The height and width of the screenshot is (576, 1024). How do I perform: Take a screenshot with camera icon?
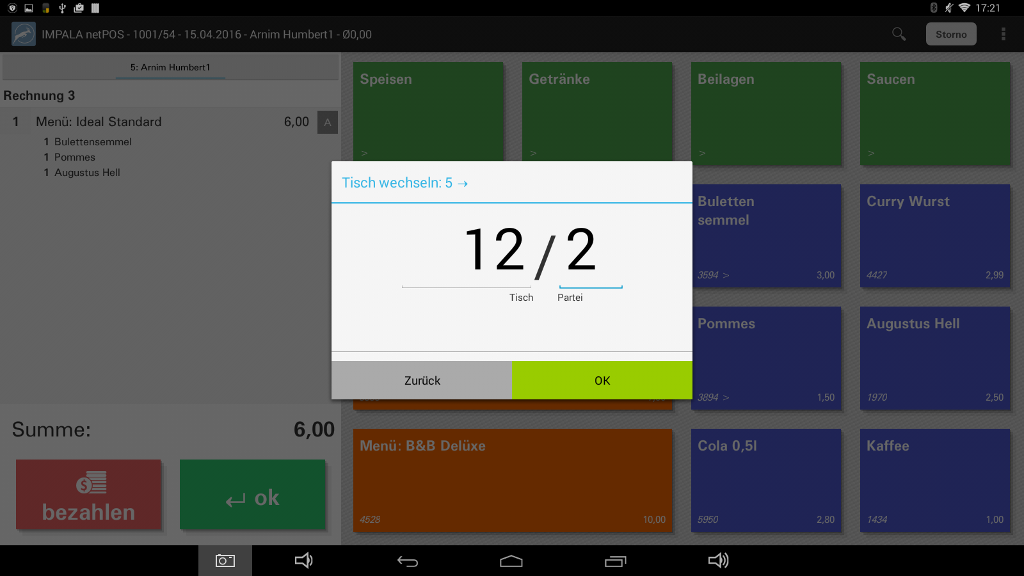(225, 561)
